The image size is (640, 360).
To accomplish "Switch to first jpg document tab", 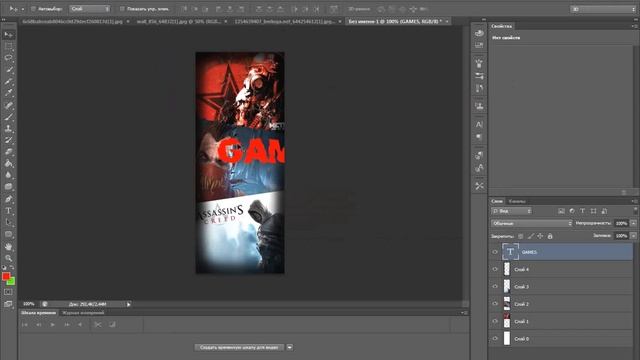I will tap(72, 21).
